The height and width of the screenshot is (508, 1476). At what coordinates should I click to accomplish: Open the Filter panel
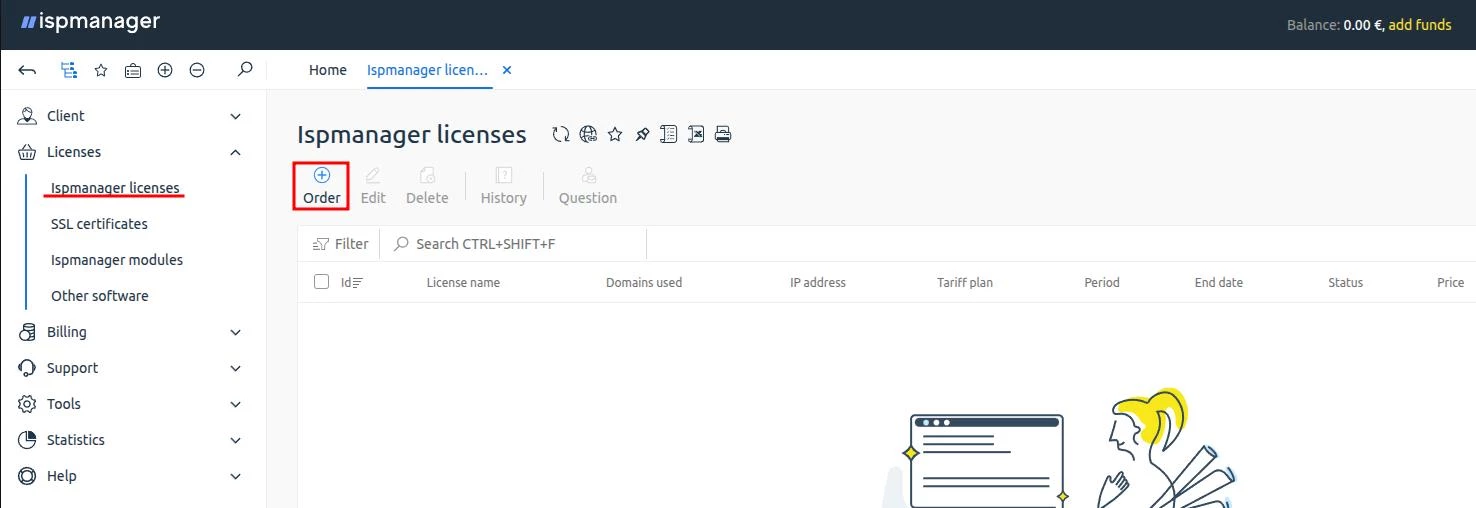pos(341,244)
